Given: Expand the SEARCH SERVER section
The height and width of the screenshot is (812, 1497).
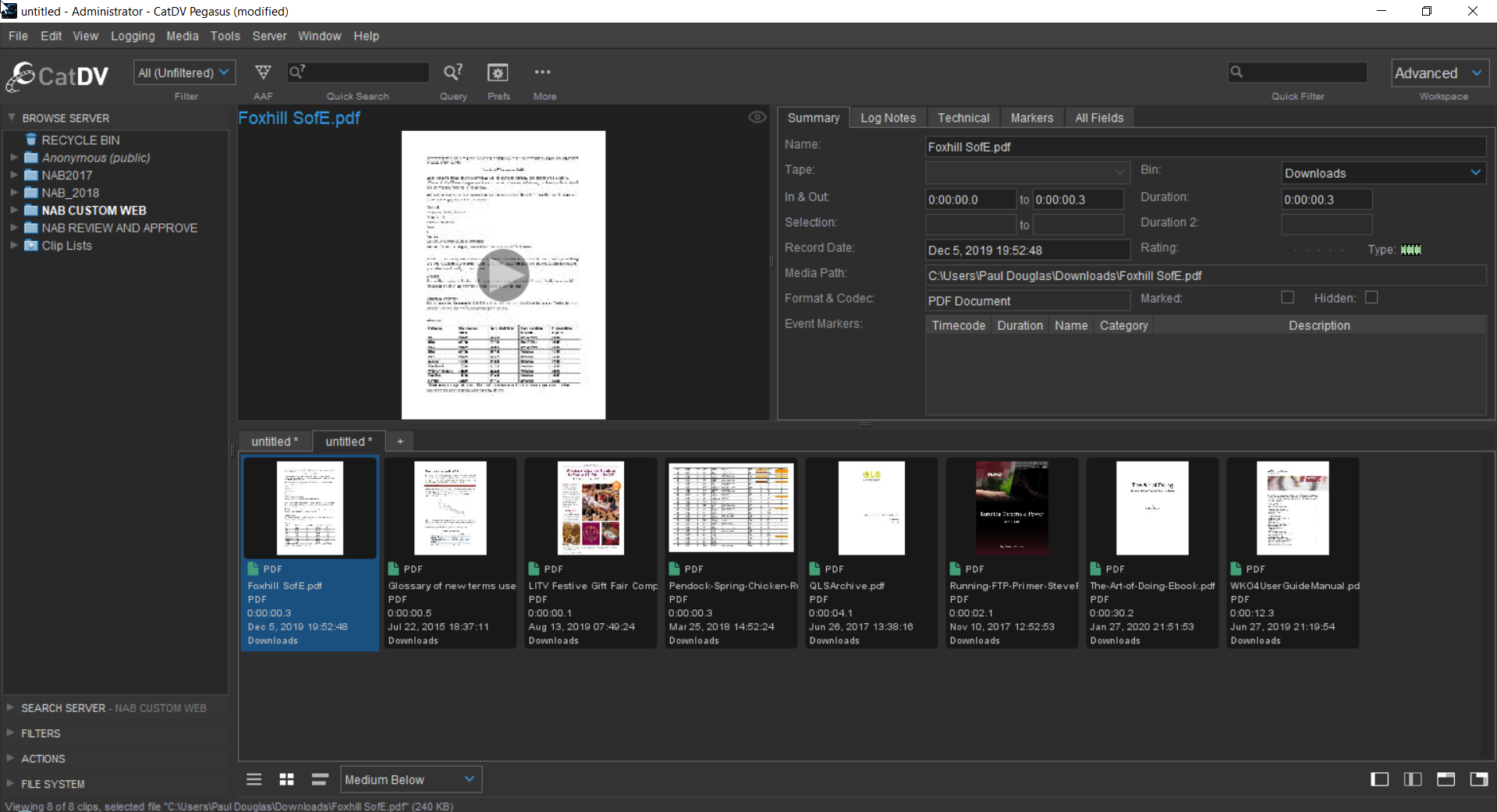Looking at the screenshot, I should (x=11, y=707).
